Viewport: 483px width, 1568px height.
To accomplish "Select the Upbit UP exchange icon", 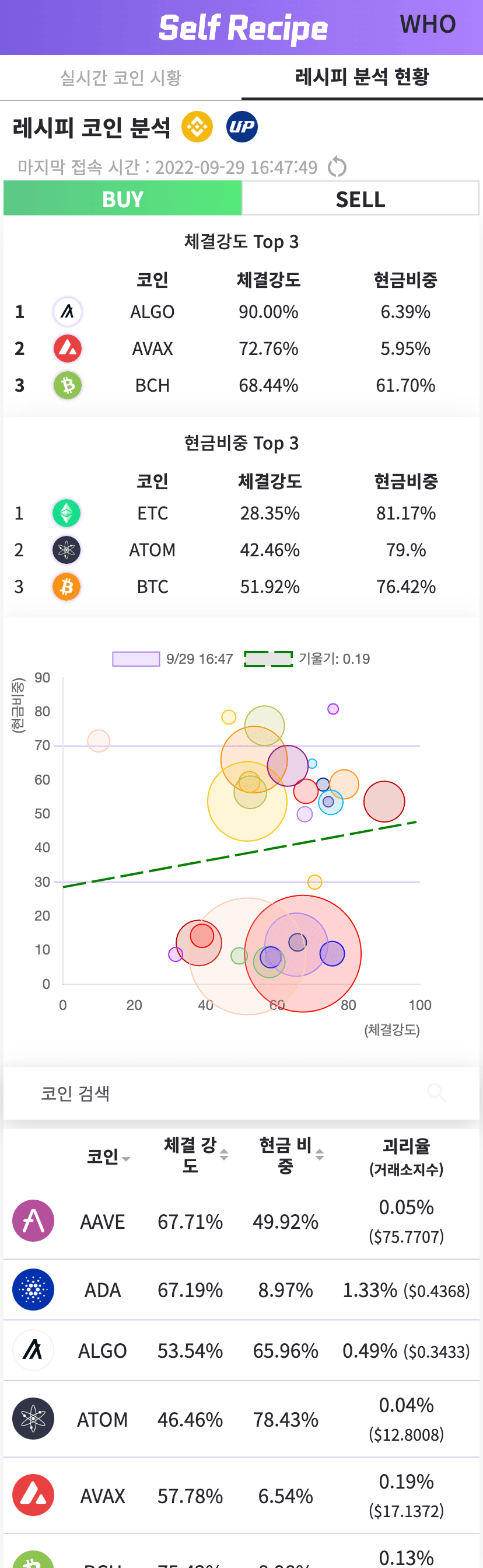I will pyautogui.click(x=242, y=127).
